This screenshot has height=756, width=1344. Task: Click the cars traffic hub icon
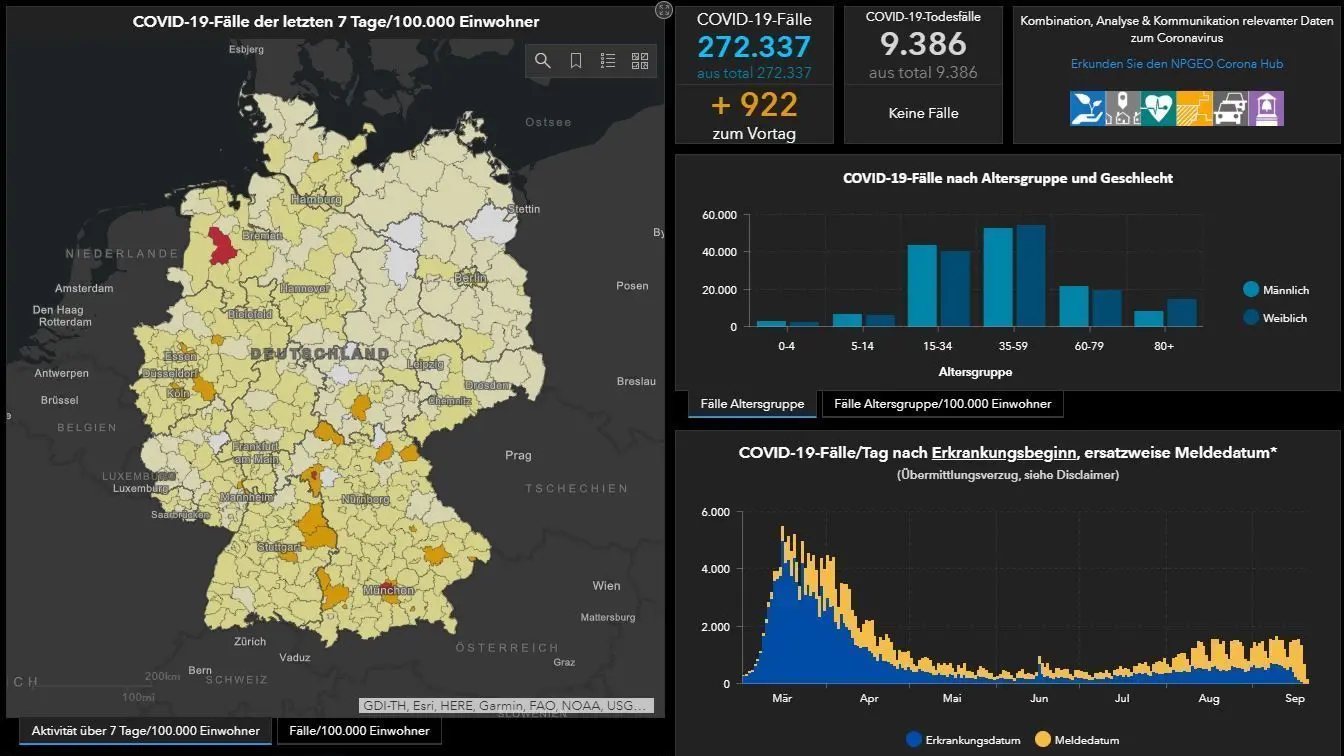tap(1229, 108)
